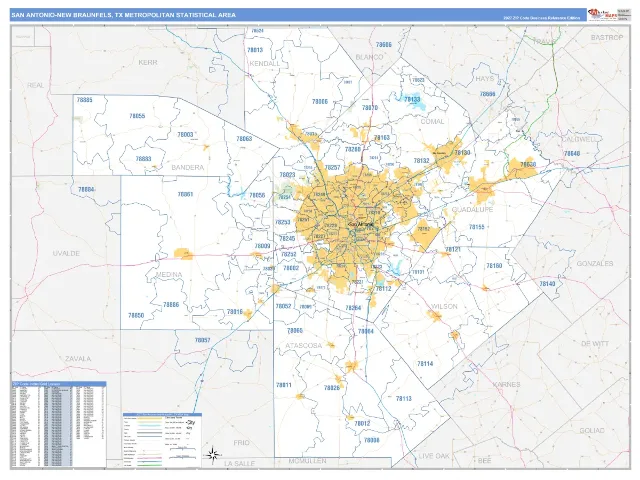Click ZIP code 78063 label
Image resolution: width=640 pixels, height=480 pixels.
tap(244, 139)
